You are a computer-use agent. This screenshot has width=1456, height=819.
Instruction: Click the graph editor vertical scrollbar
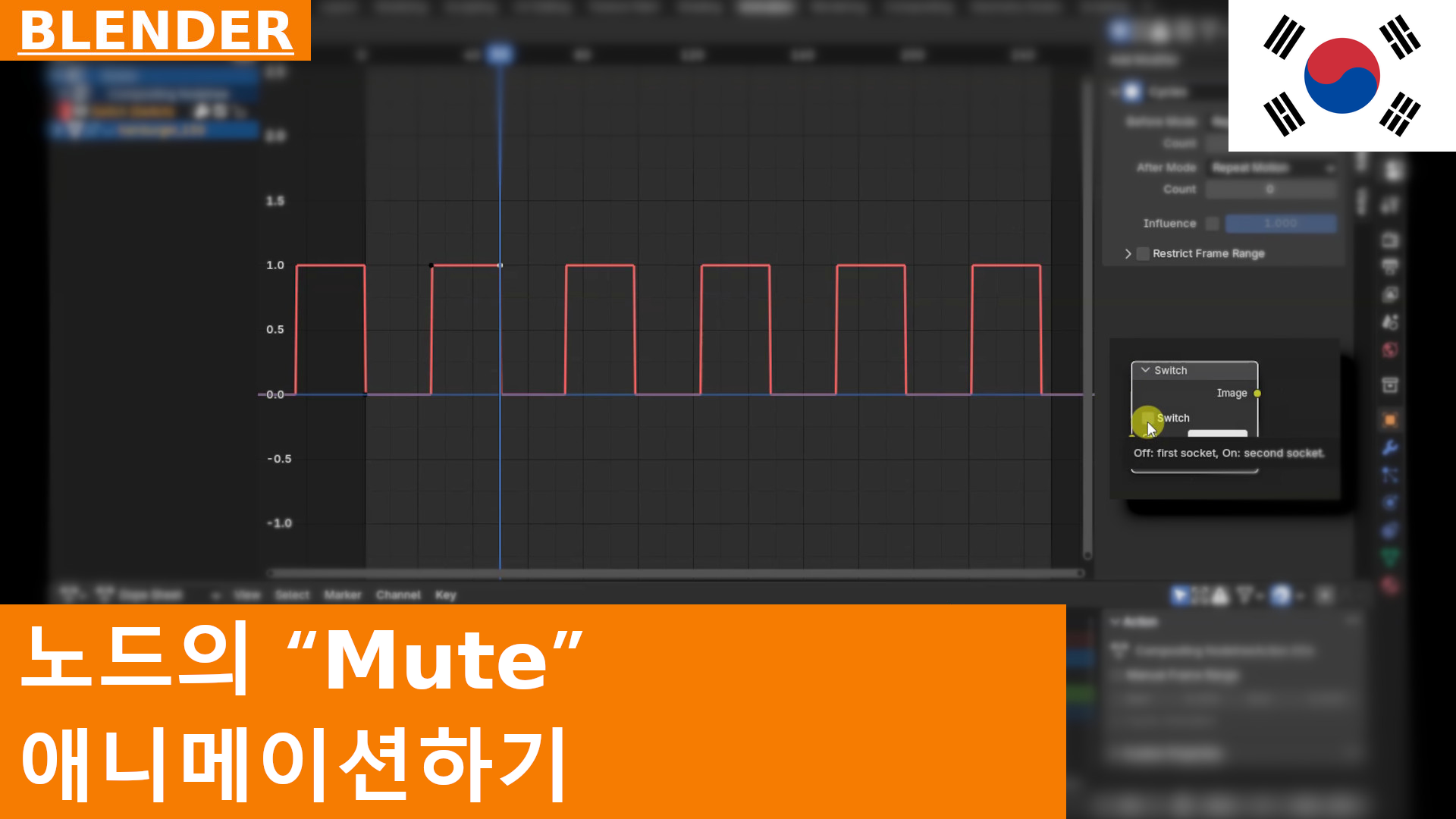click(x=1087, y=318)
